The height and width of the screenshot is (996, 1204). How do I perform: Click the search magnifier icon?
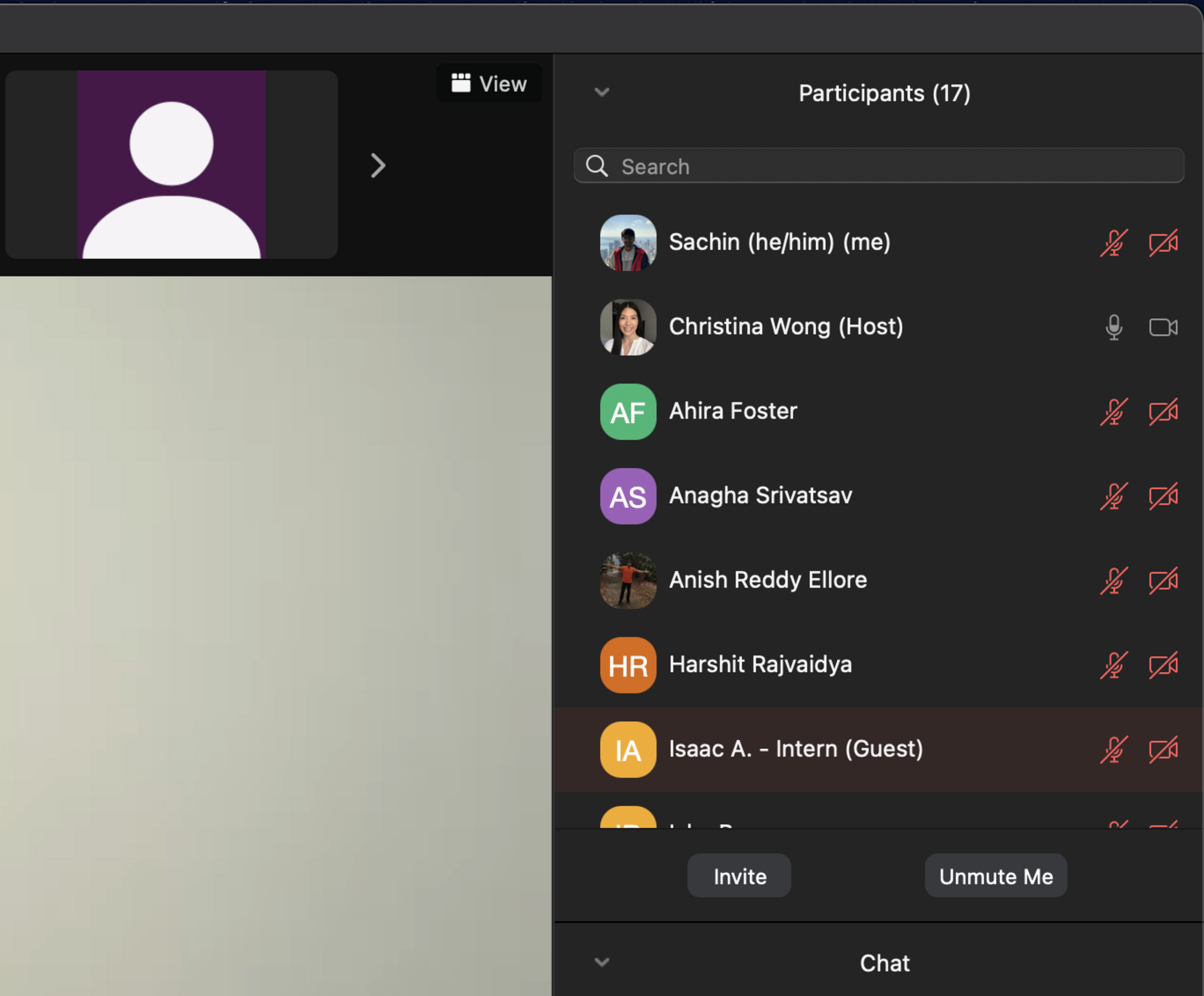[597, 166]
